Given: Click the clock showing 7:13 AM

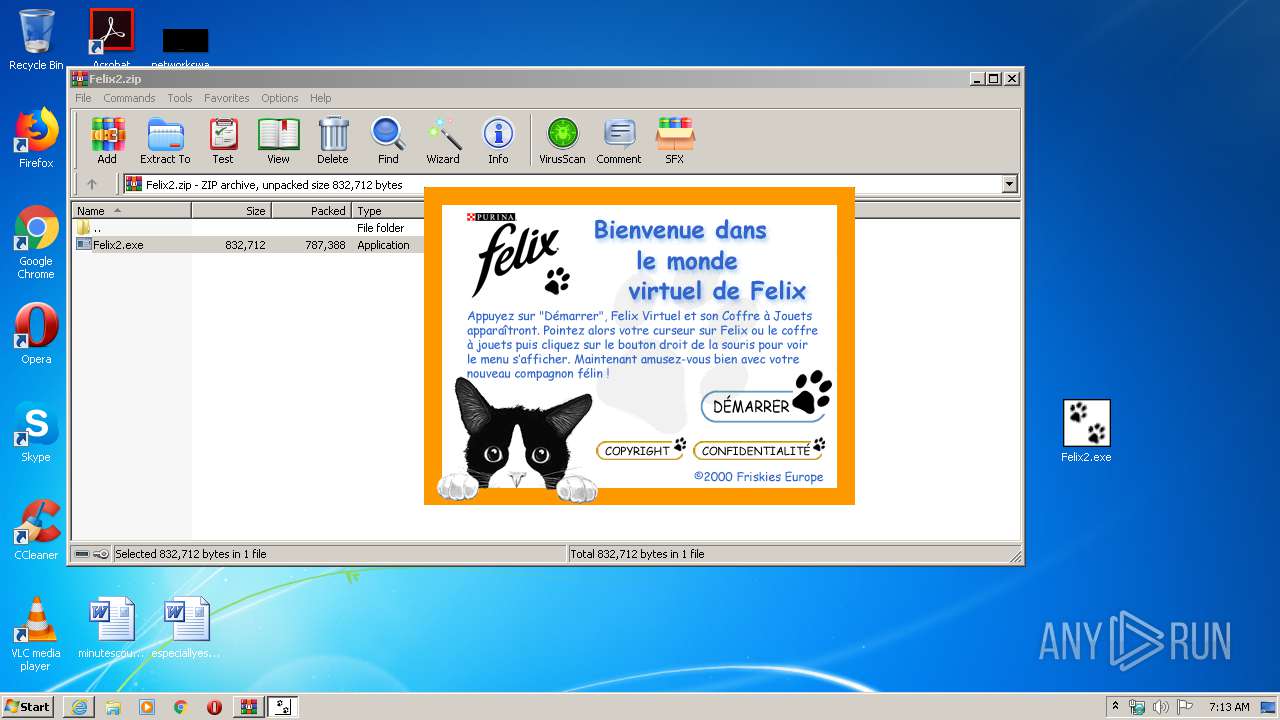Looking at the screenshot, I should 1229,707.
